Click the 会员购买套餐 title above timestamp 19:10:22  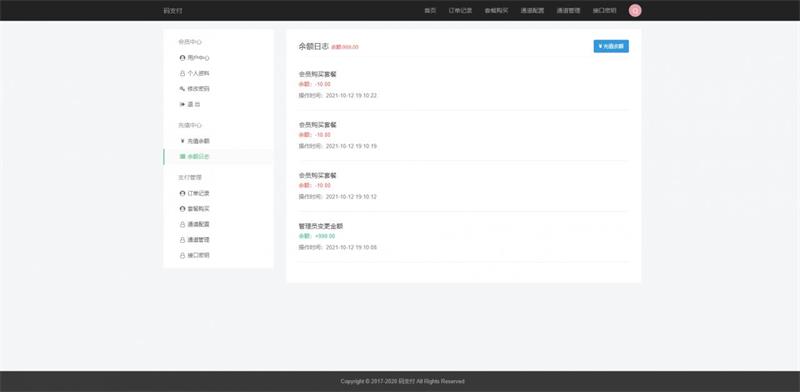pyautogui.click(x=317, y=74)
